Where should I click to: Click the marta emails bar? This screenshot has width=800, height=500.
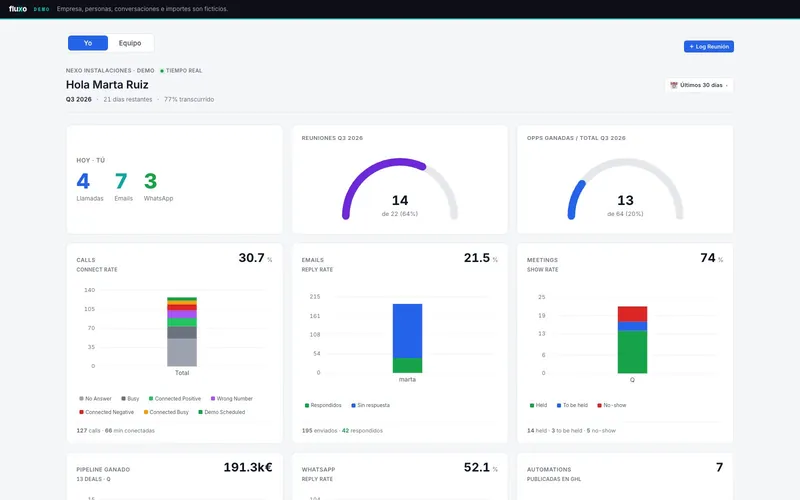coord(407,338)
